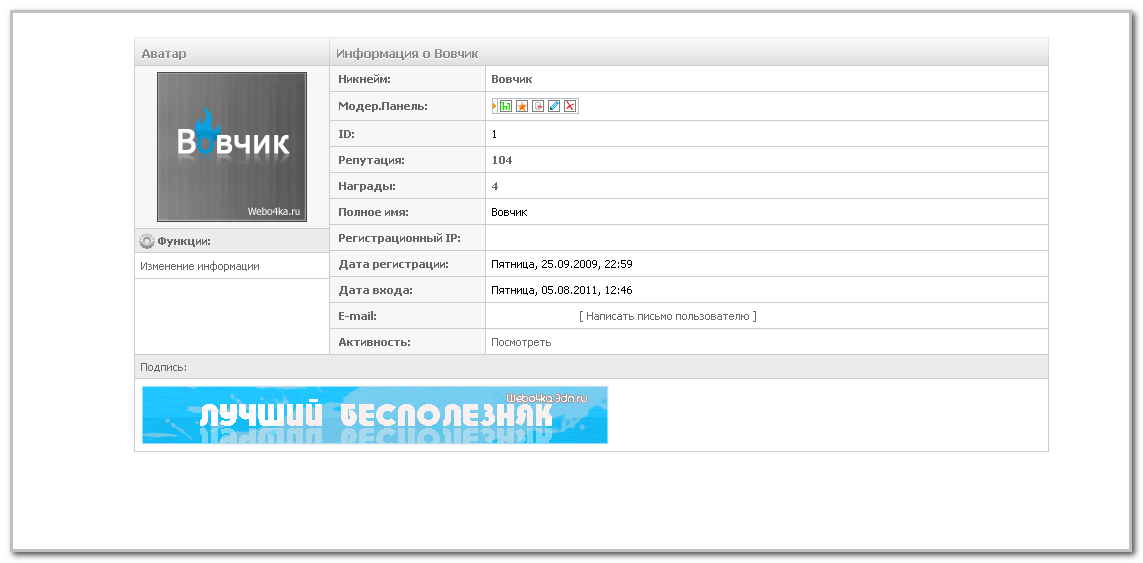The height and width of the screenshot is (563, 1143).
Task: Click the registration date value 25.09.2009
Action: click(x=562, y=264)
